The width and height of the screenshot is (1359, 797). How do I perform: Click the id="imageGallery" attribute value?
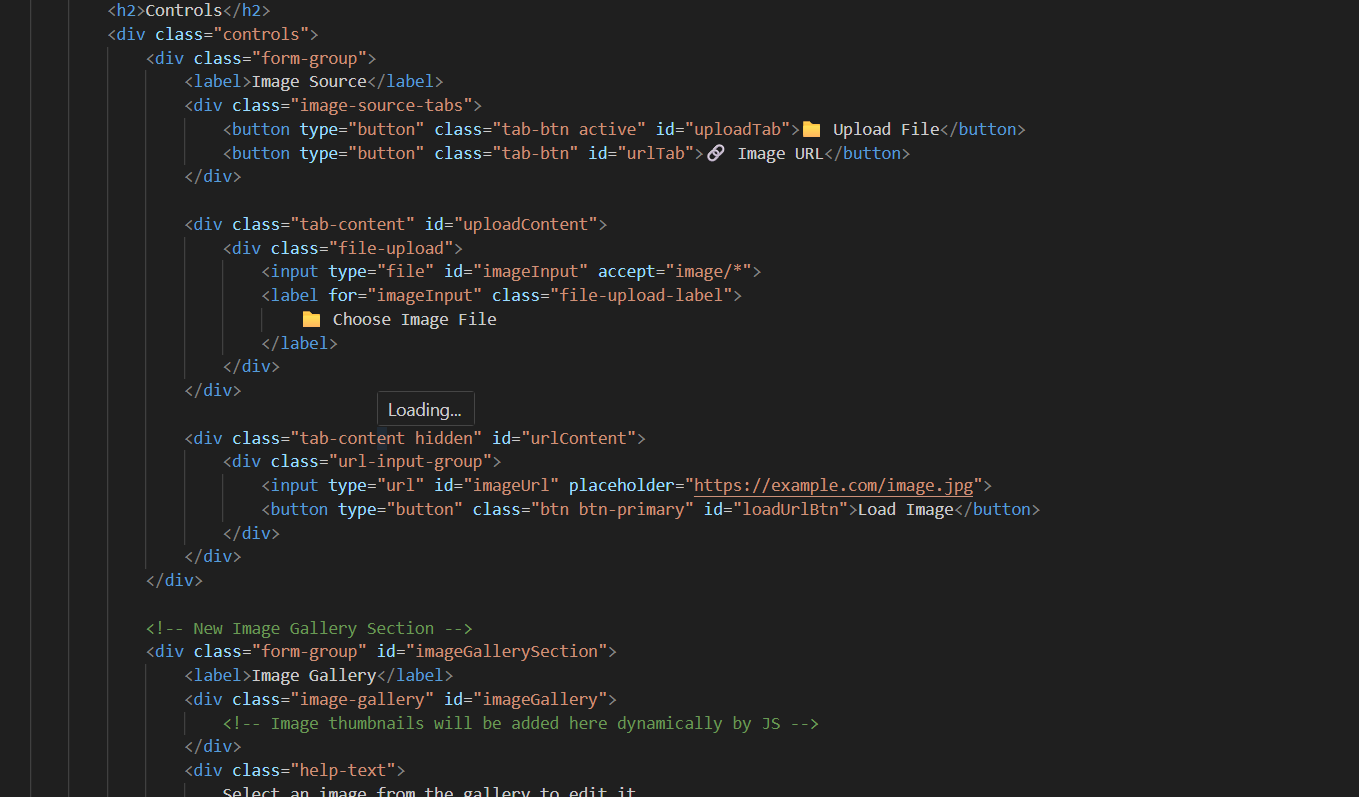(540, 700)
